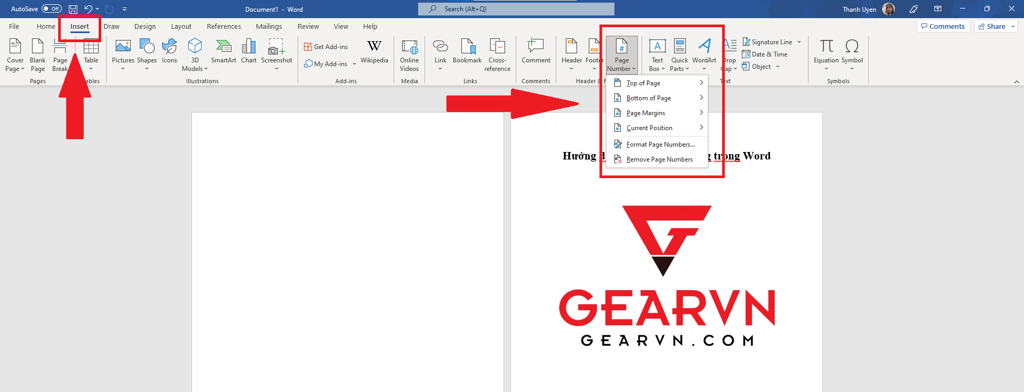
Task: Insert a Link
Action: click(x=441, y=55)
